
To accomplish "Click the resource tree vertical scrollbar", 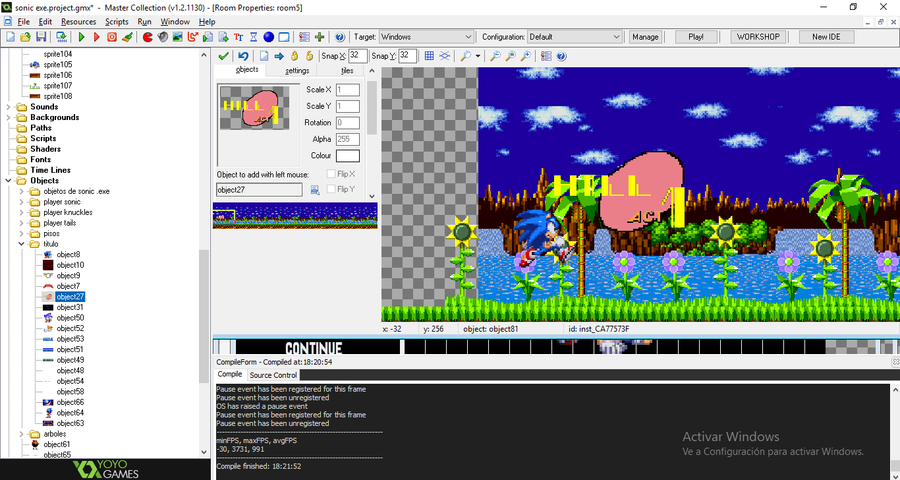I will click(204, 316).
